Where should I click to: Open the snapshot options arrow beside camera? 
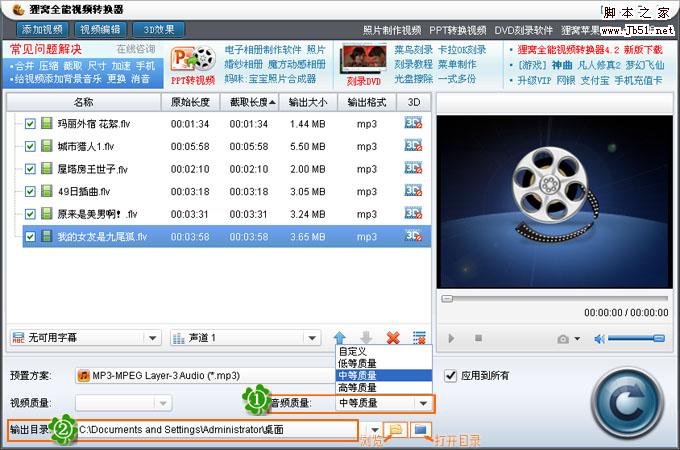pyautogui.click(x=577, y=339)
